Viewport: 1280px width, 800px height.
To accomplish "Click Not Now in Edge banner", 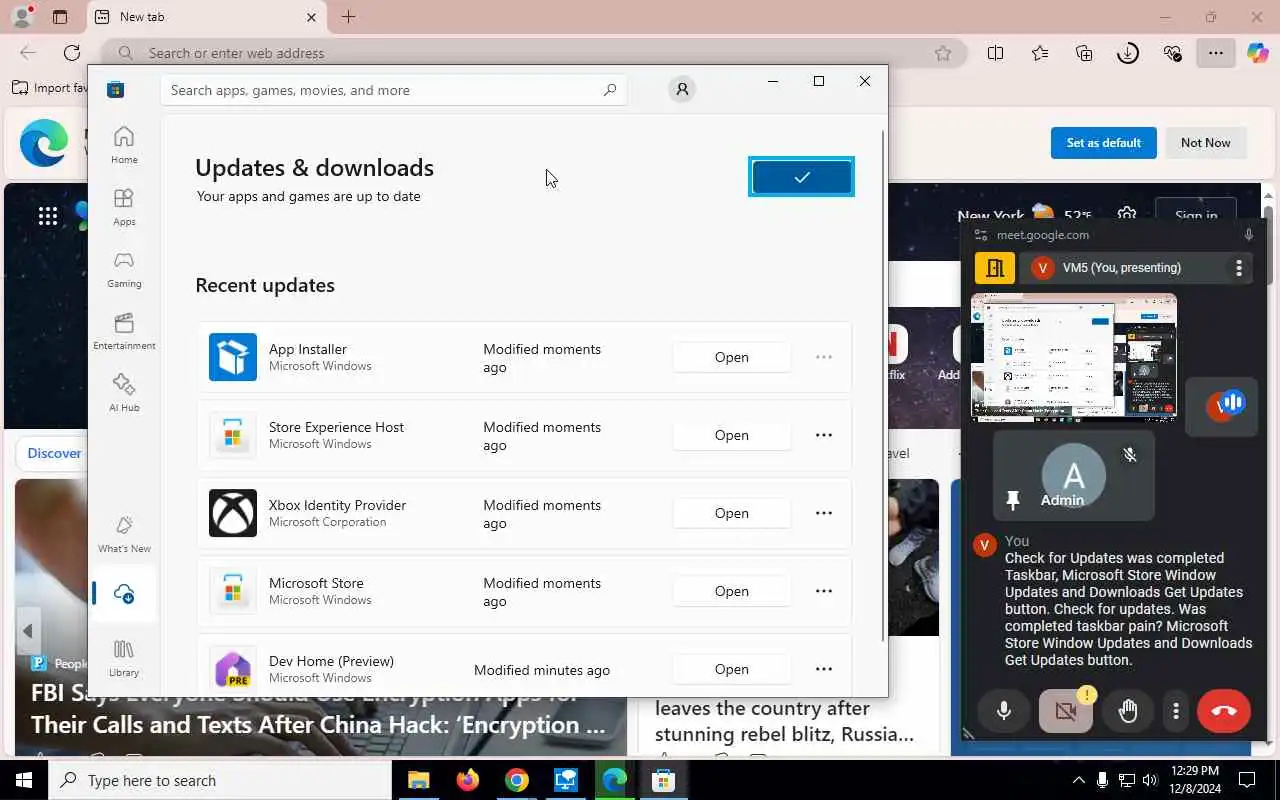I will [x=1205, y=143].
